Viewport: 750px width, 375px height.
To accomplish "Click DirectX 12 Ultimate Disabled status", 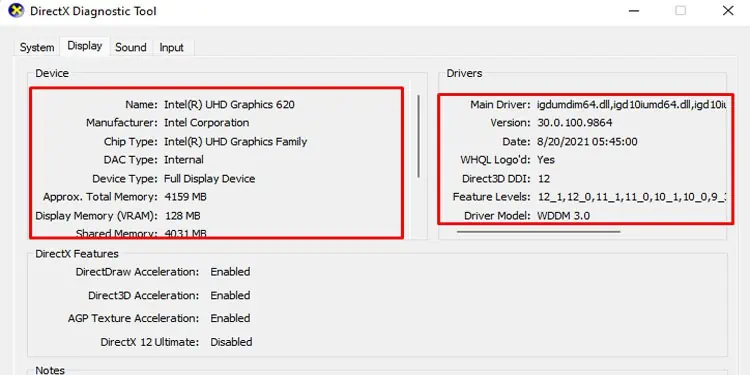I will (x=231, y=342).
